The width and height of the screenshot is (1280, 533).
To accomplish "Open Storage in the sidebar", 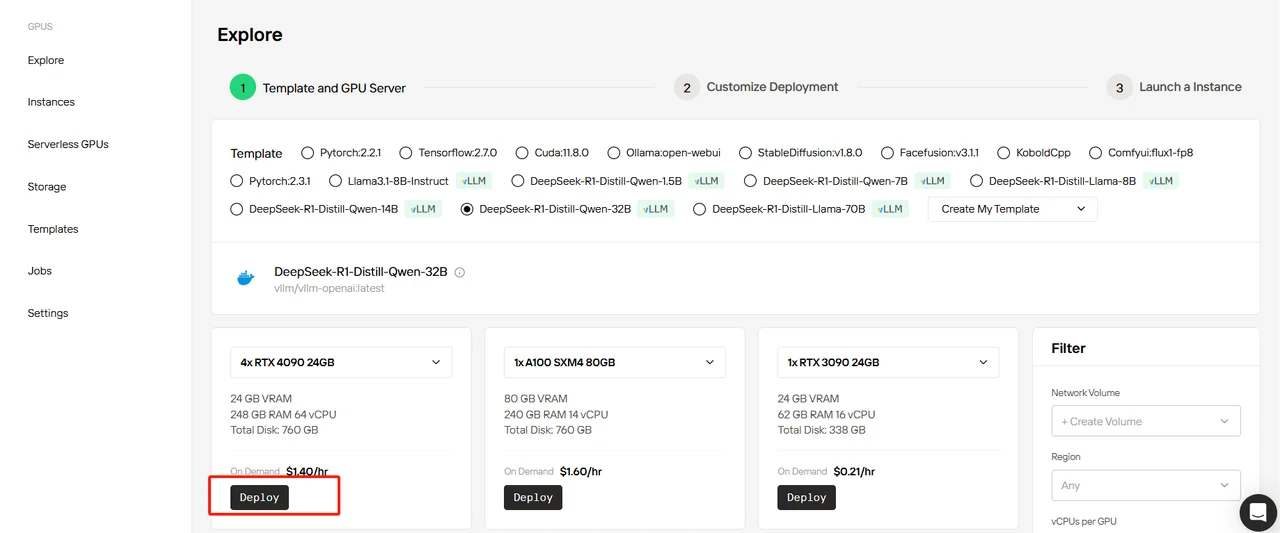I will tap(47, 187).
